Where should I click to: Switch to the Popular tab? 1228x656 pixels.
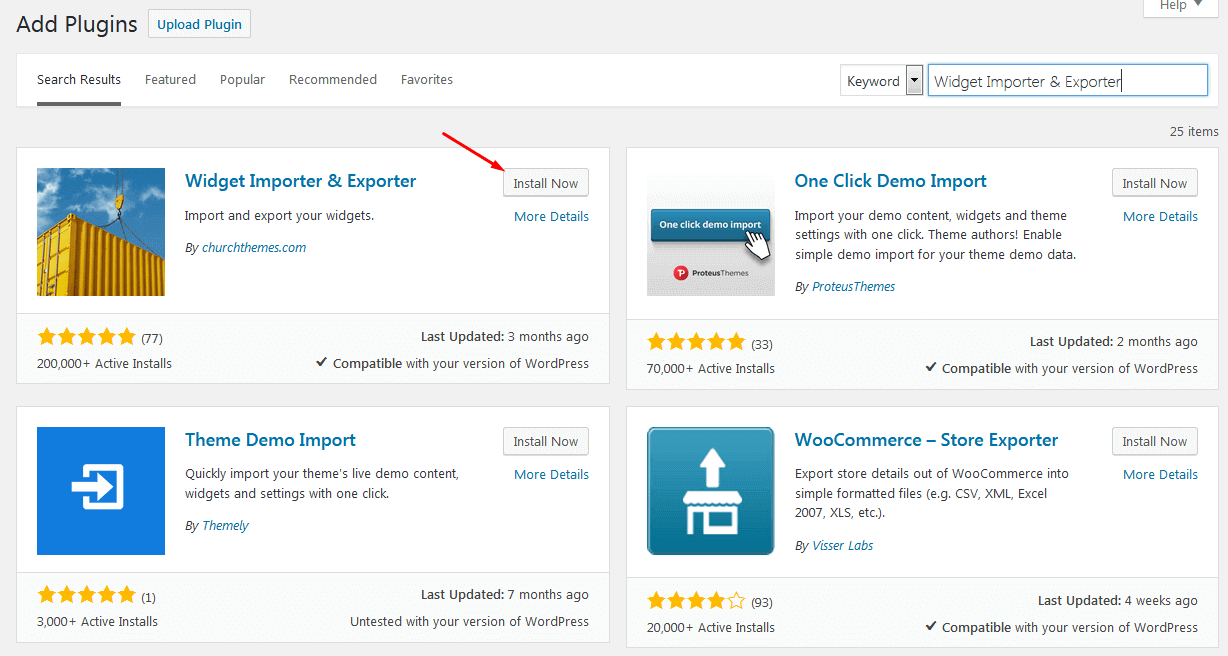click(242, 80)
